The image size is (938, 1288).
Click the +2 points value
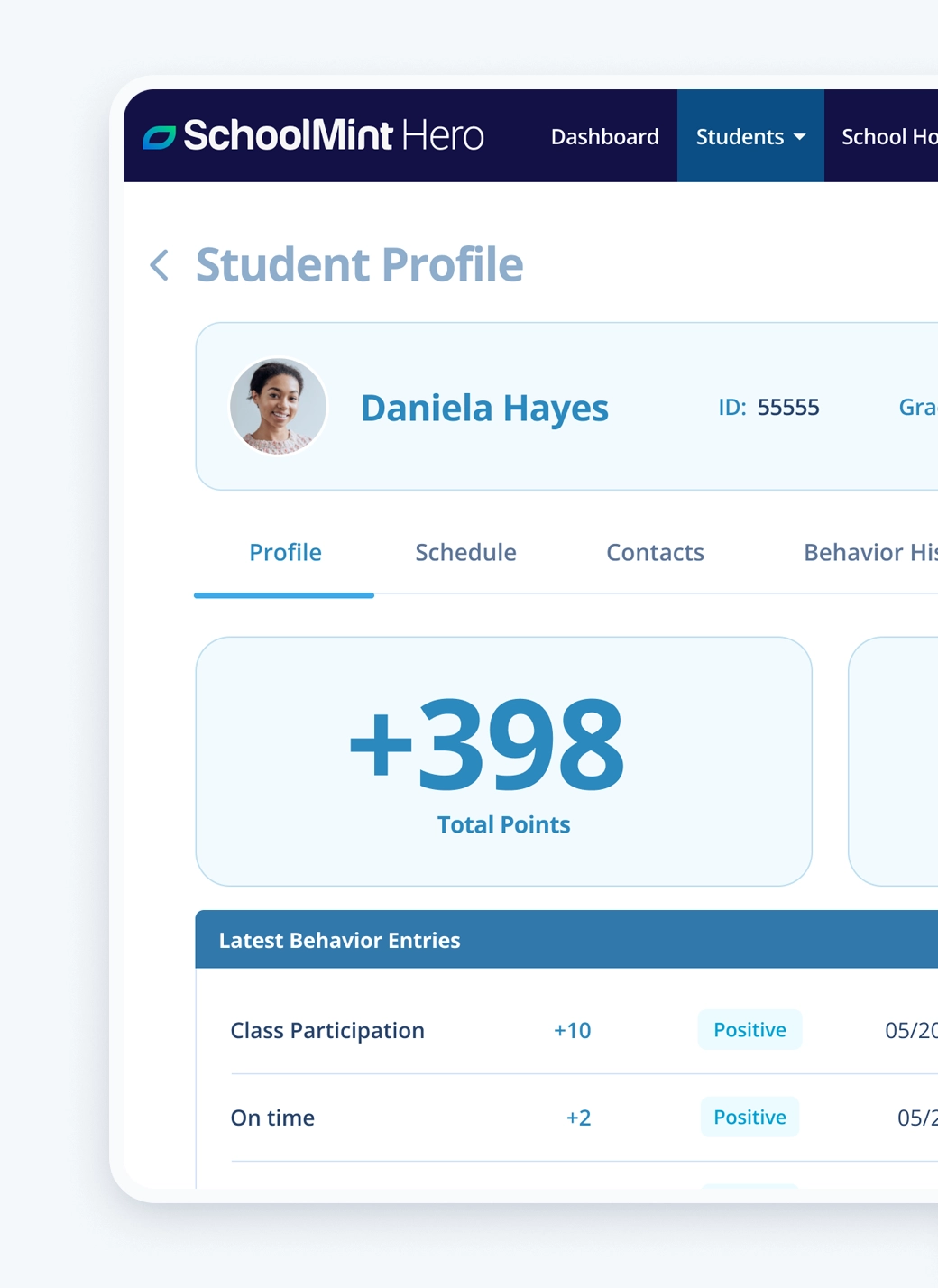tap(579, 1118)
